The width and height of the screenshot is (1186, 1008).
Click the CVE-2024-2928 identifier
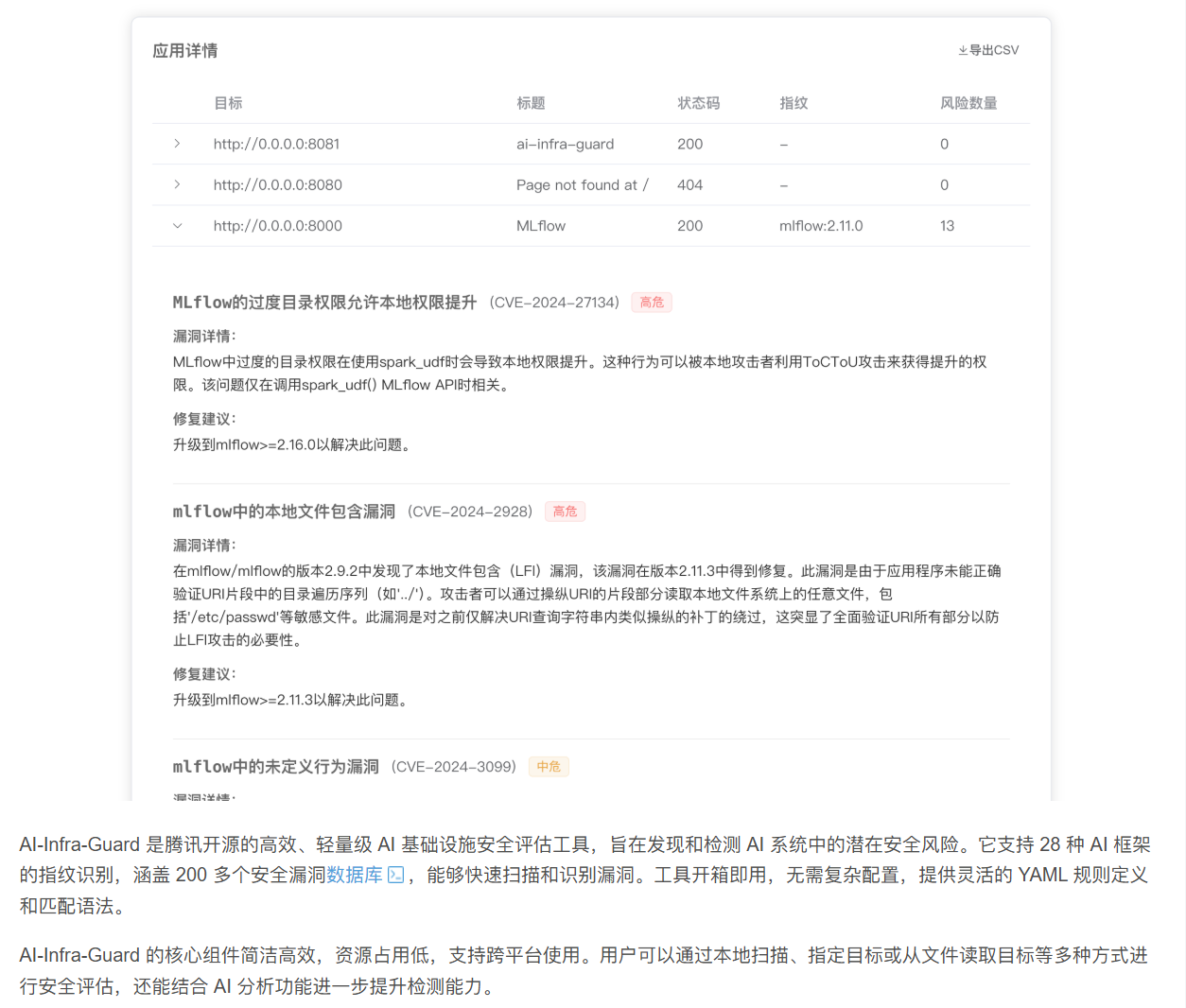[x=470, y=512]
